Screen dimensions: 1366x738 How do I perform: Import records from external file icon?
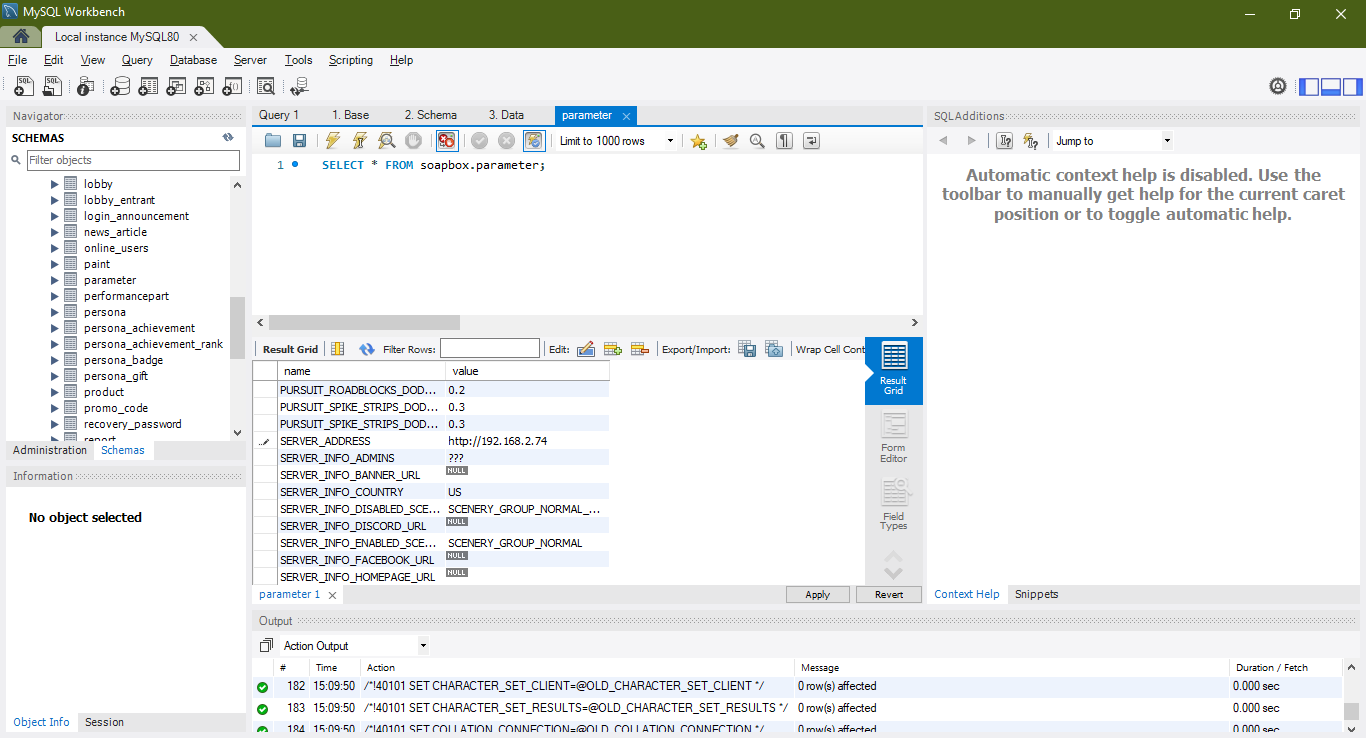pos(774,349)
